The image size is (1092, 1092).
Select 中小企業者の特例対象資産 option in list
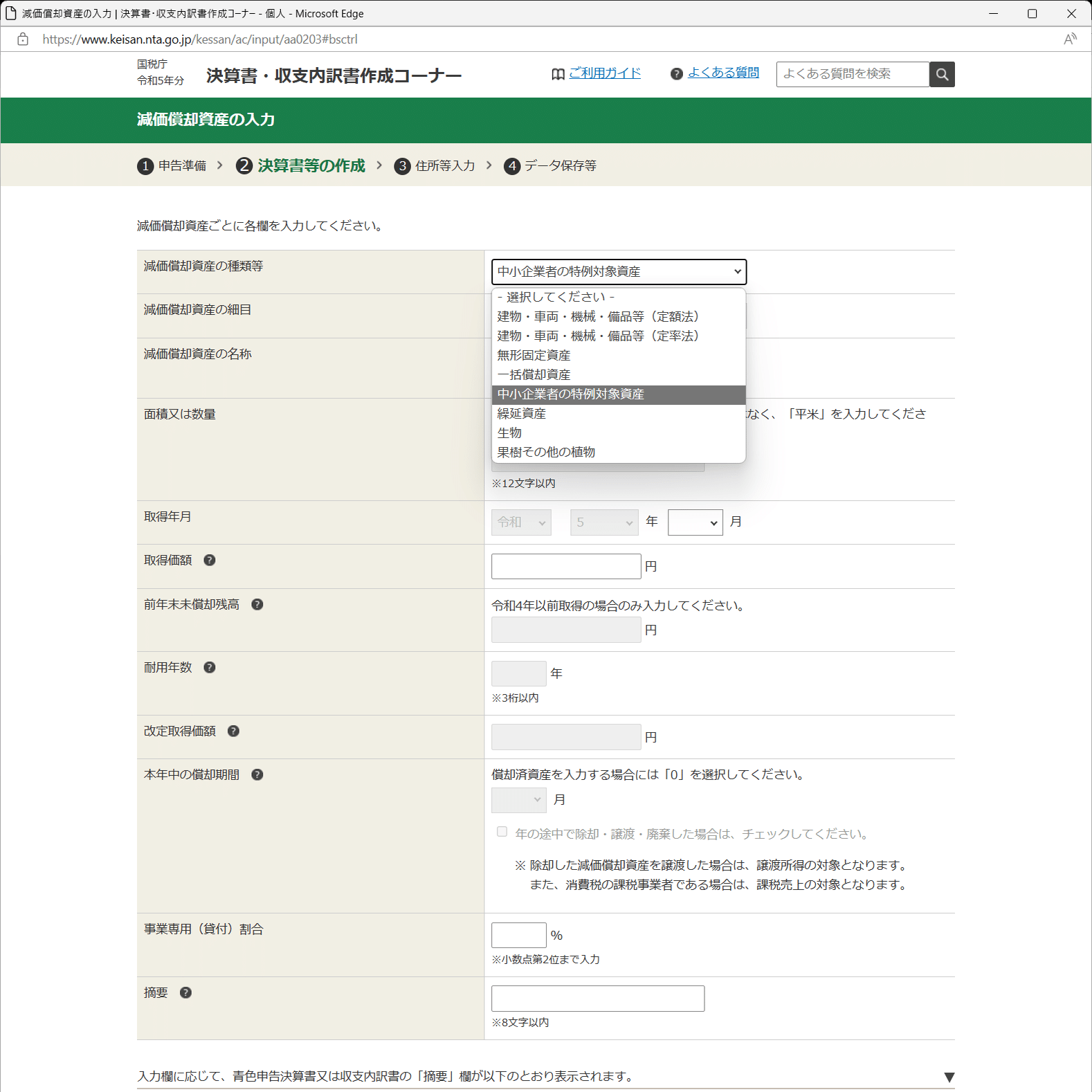pos(619,394)
